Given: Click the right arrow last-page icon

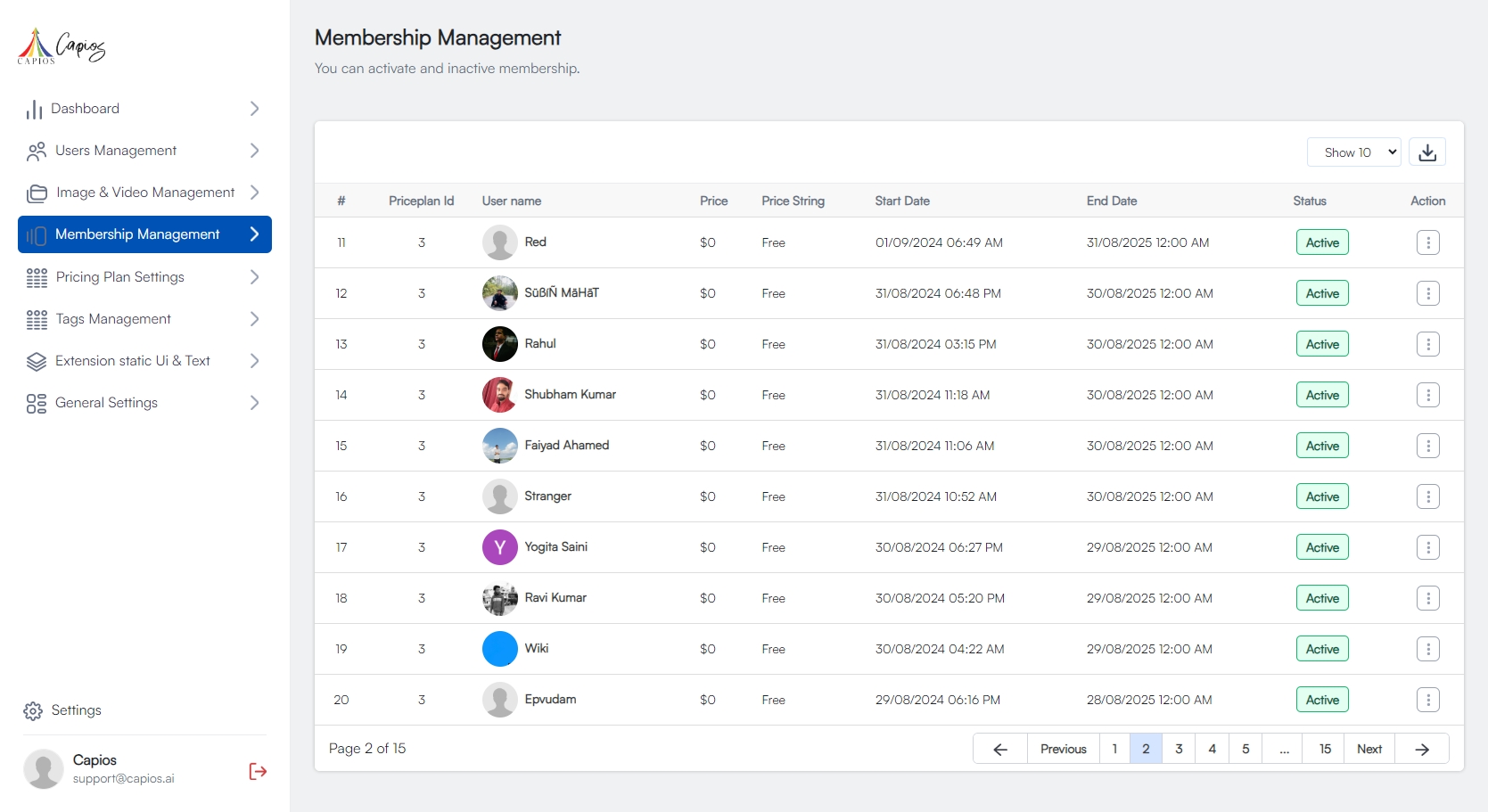Looking at the screenshot, I should 1422,749.
